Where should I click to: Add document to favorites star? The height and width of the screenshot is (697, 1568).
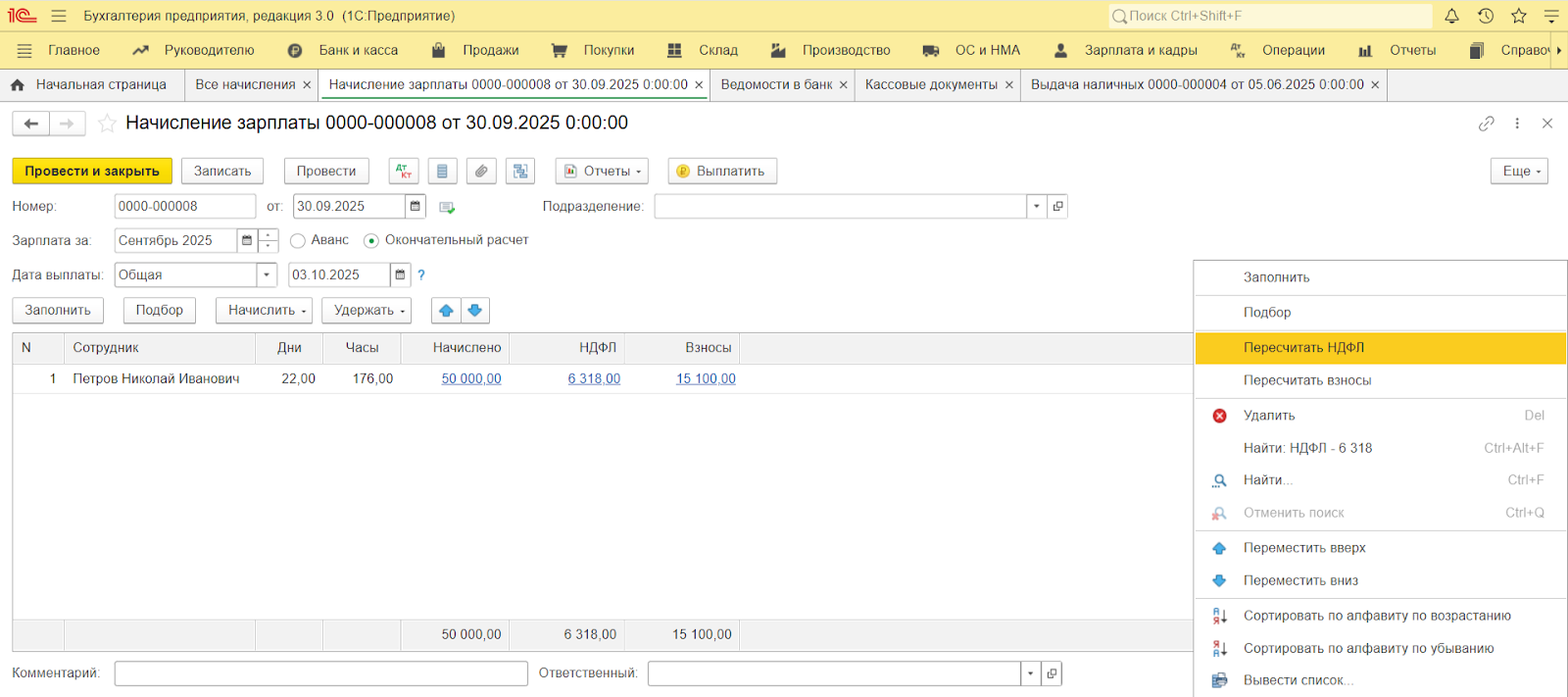coord(107,124)
